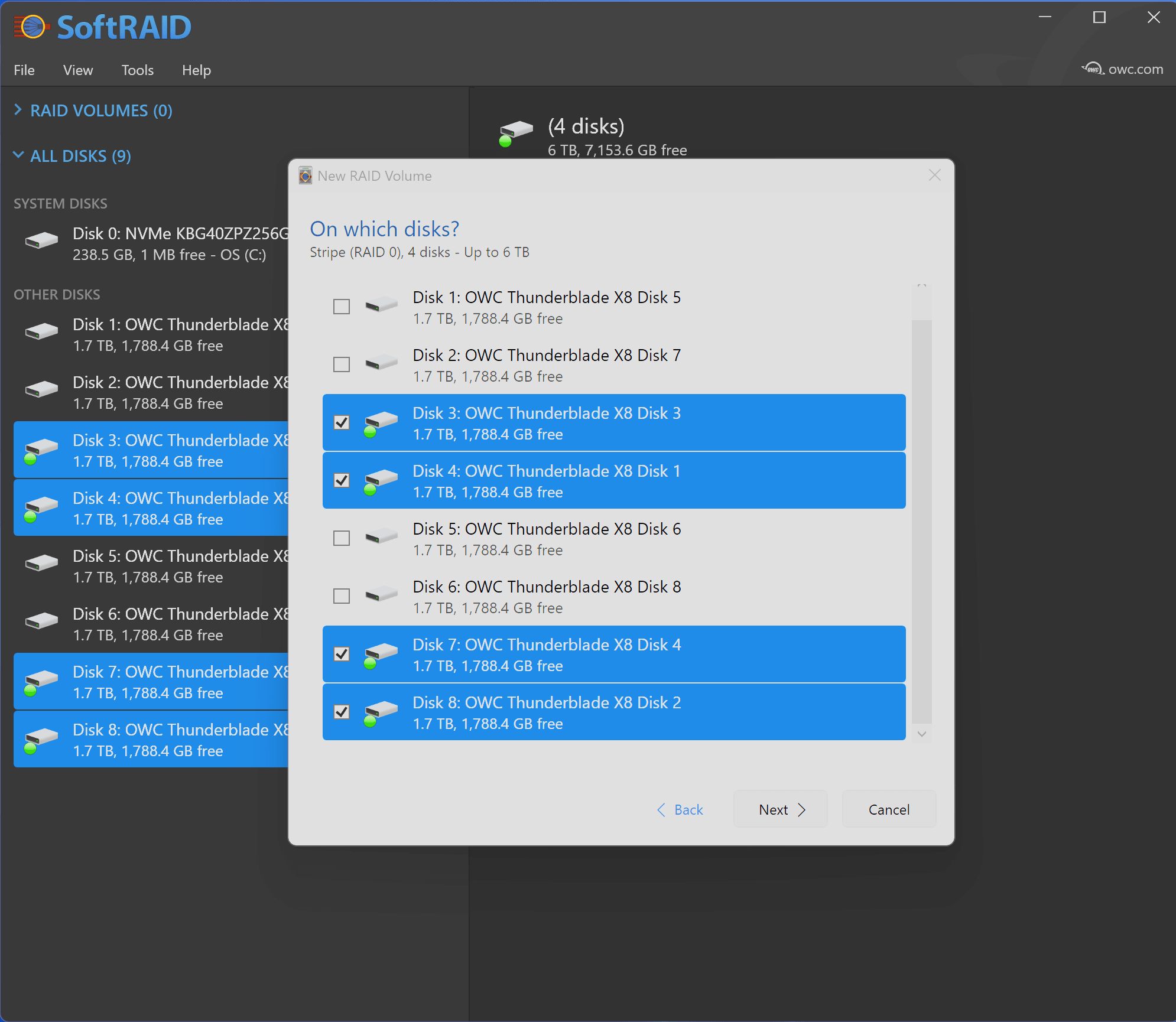Uncheck the Disk 4 Thunderblade checkbox

pos(342,480)
